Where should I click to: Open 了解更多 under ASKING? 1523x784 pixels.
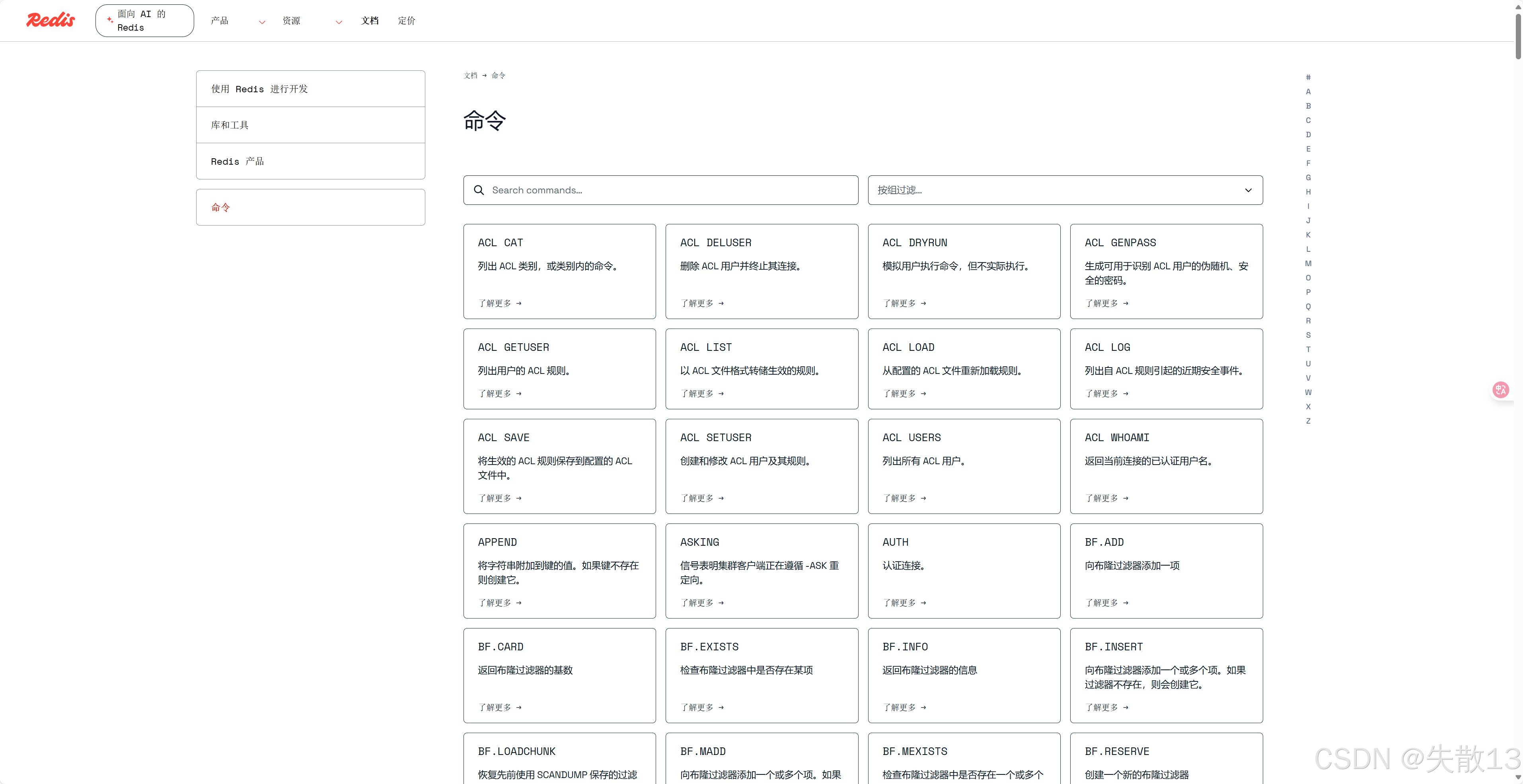(702, 603)
